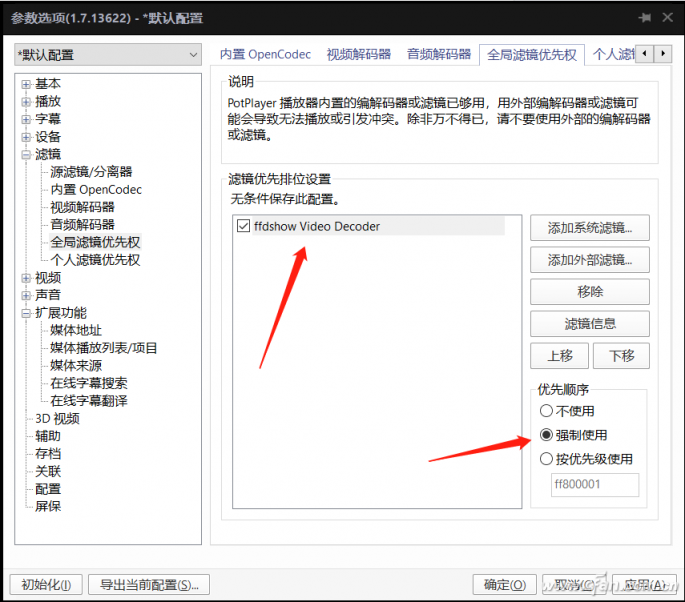
Task: Select the 设备 tree label
Action: click(48, 137)
